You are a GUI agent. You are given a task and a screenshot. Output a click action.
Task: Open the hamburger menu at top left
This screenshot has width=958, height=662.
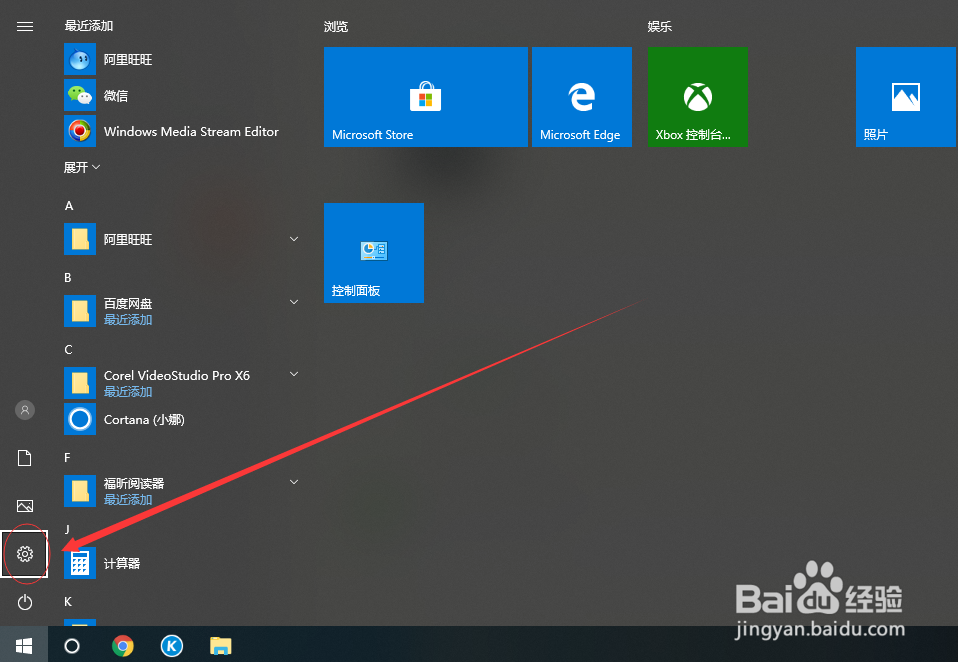pos(24,26)
